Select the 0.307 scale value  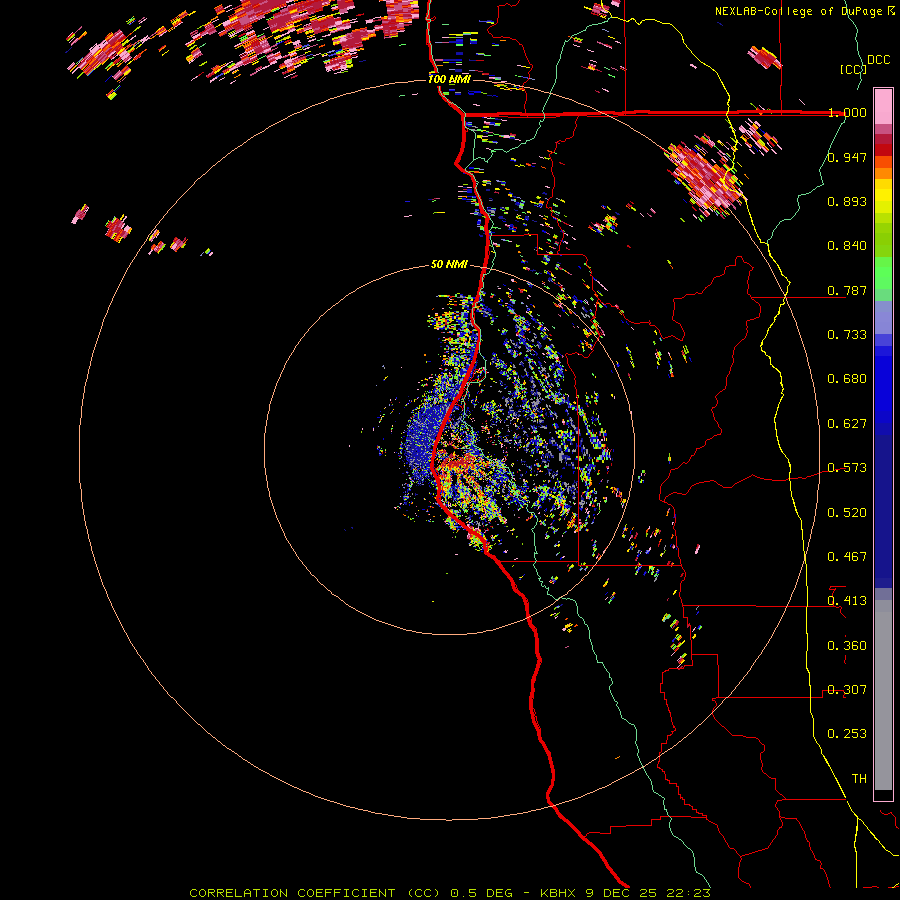coord(847,690)
